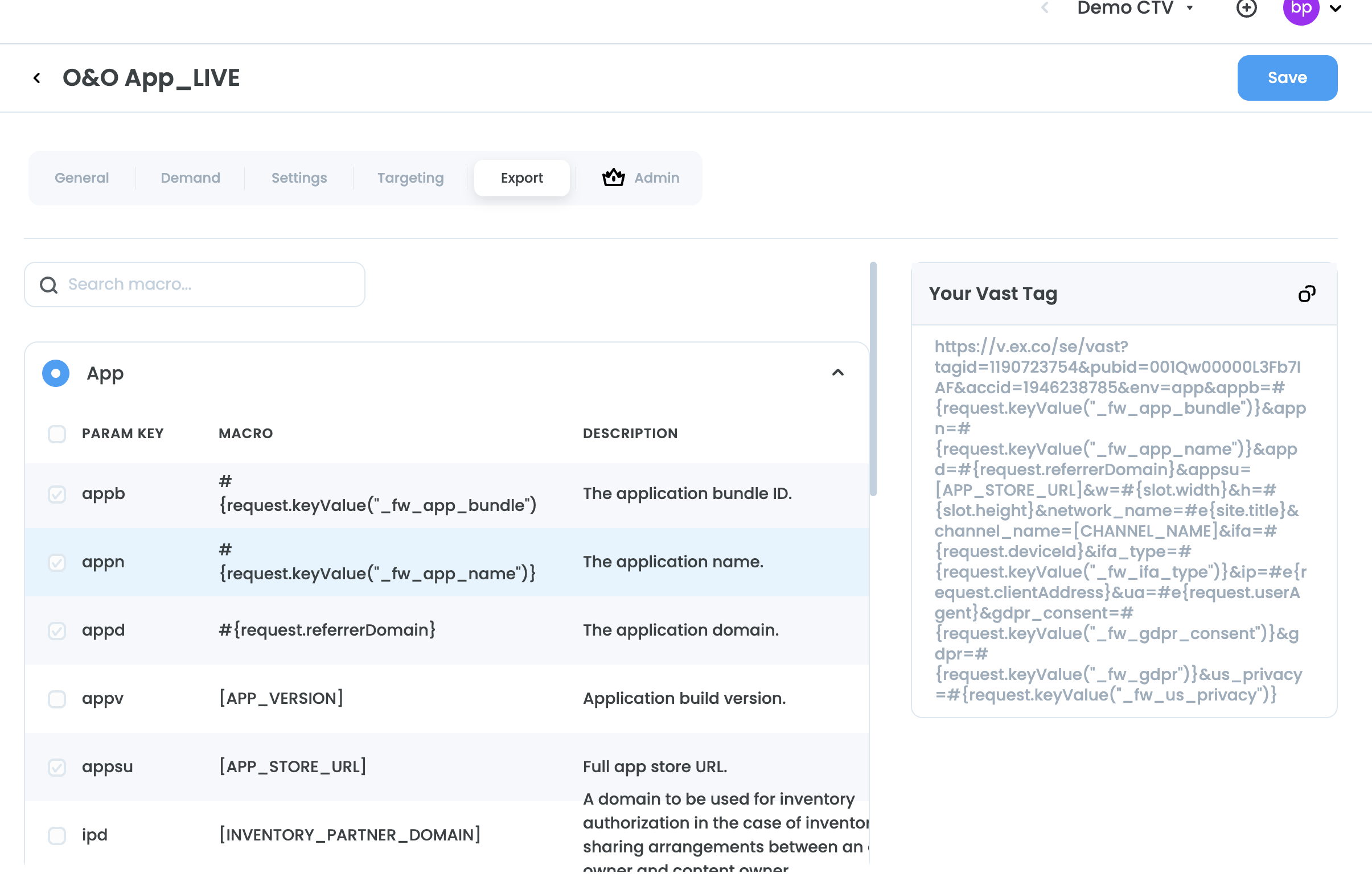This screenshot has width=1372, height=882.
Task: Click the MACRO column header
Action: 246,434
